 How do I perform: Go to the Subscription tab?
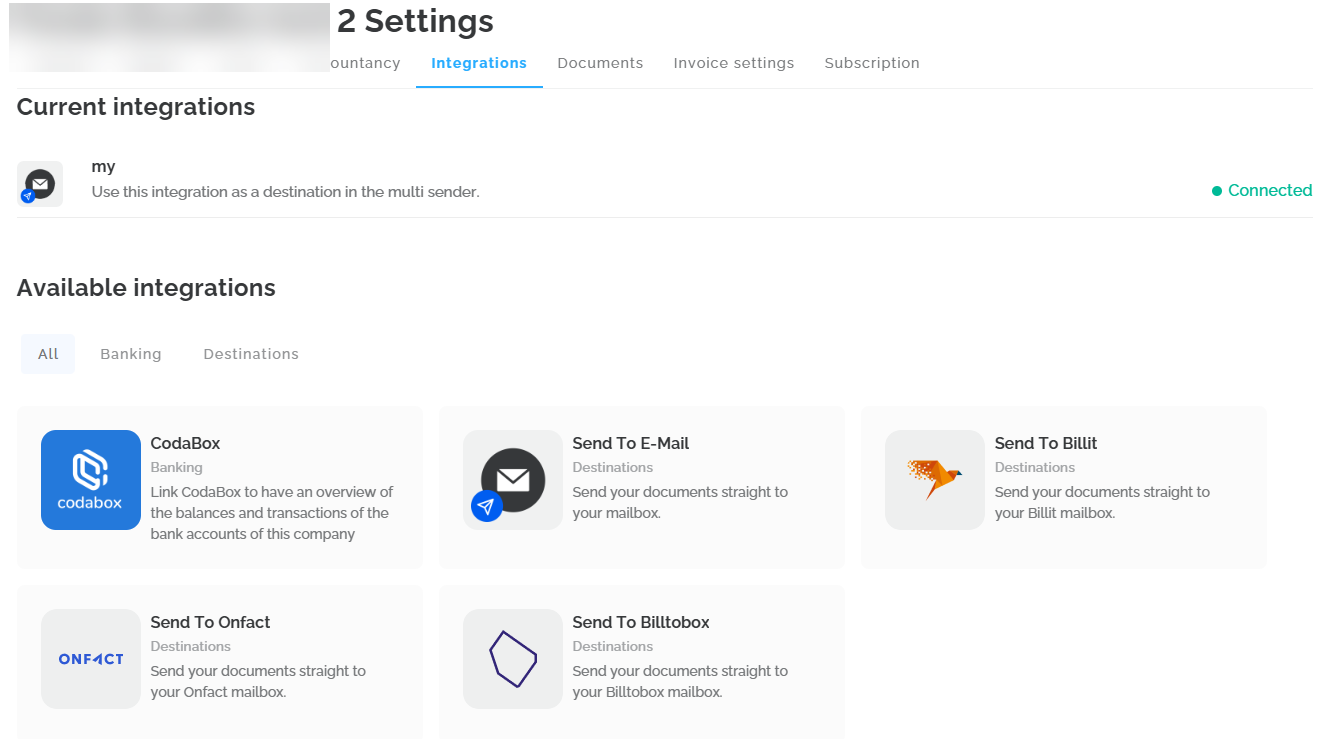(872, 63)
